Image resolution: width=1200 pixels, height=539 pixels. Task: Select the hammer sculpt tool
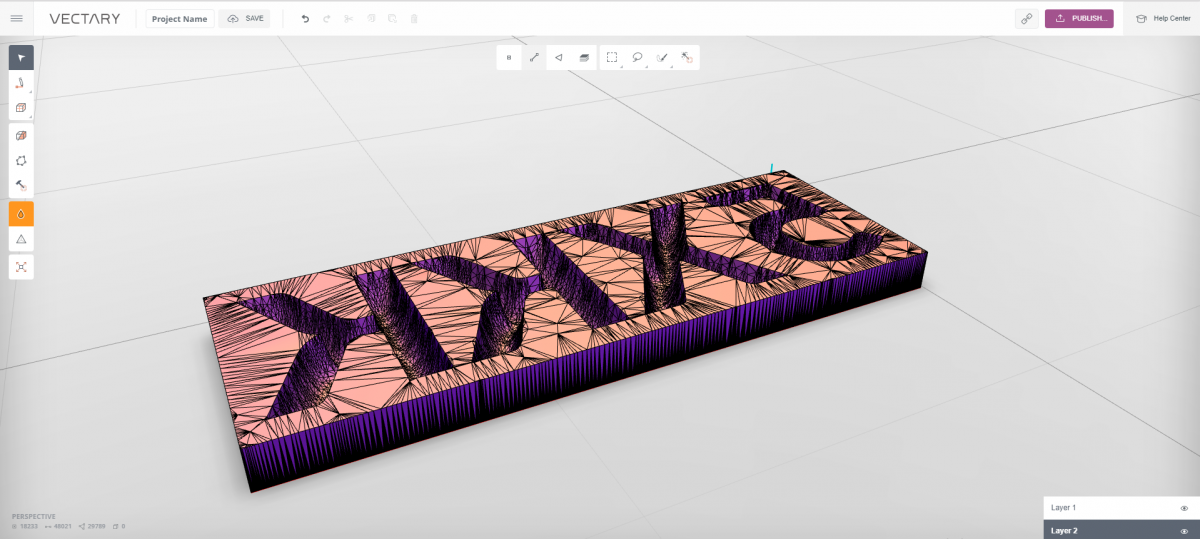pyautogui.click(x=21, y=186)
